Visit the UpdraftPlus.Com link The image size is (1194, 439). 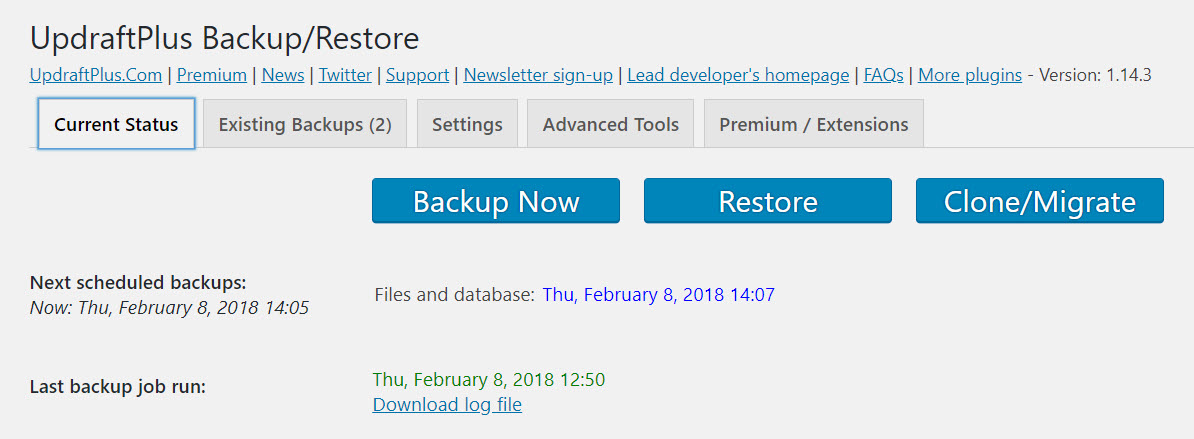coord(96,75)
